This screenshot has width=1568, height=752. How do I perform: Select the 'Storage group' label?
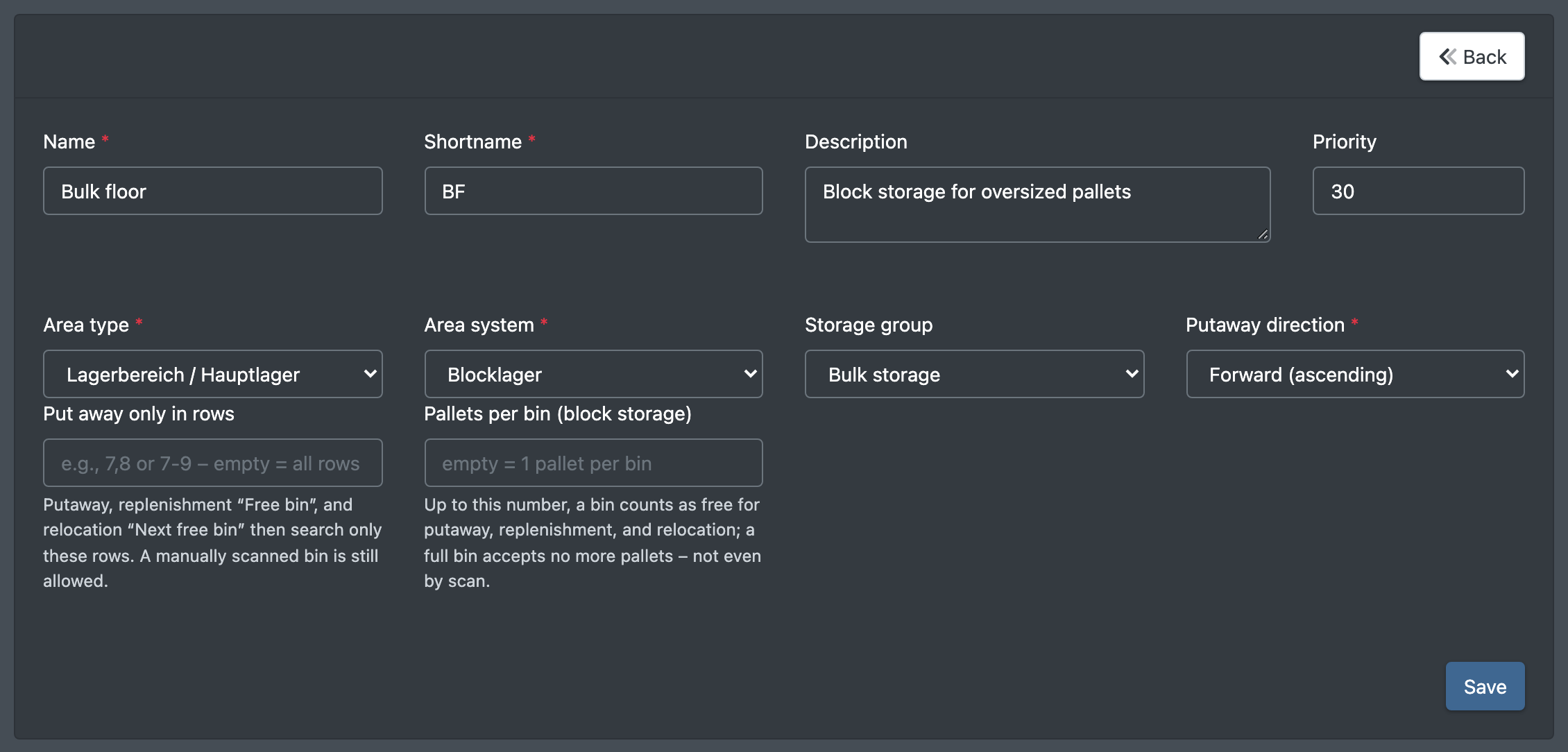[869, 325]
